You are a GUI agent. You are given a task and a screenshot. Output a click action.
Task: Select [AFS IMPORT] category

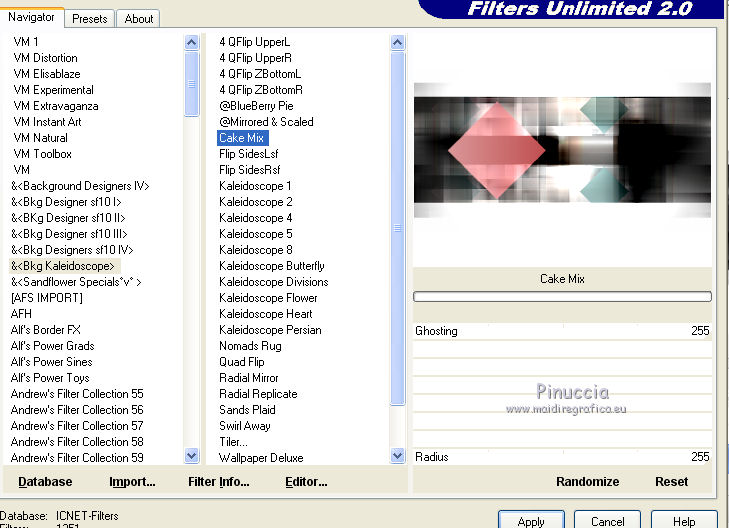pyautogui.click(x=46, y=298)
